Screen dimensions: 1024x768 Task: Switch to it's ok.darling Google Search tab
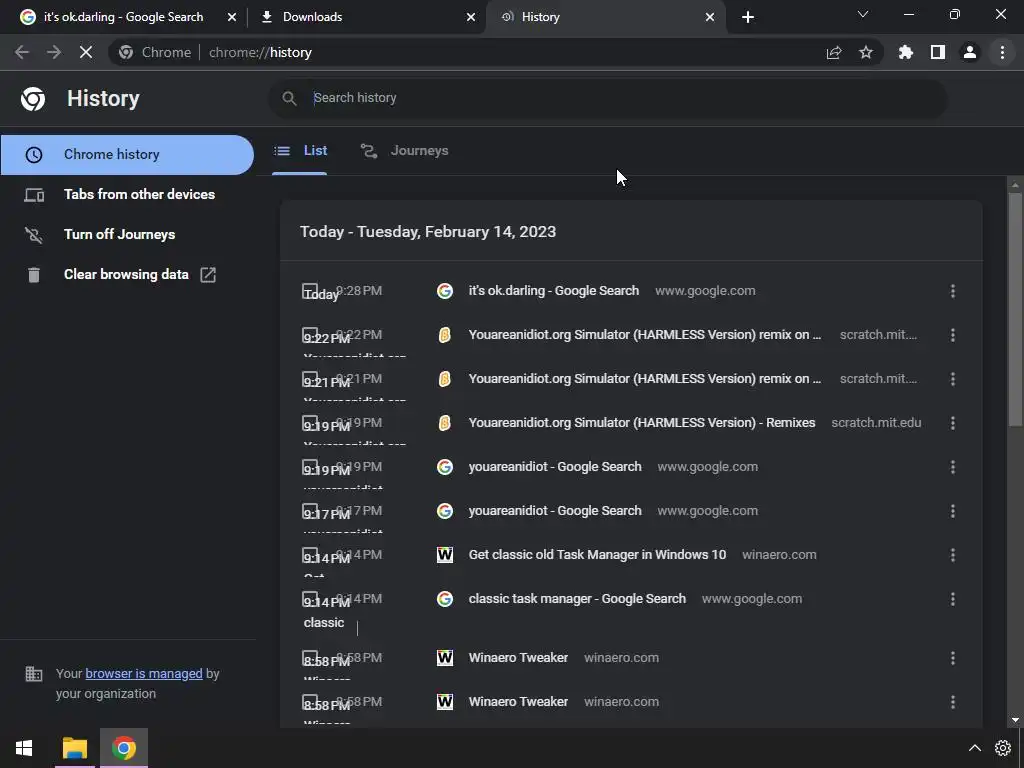121,17
